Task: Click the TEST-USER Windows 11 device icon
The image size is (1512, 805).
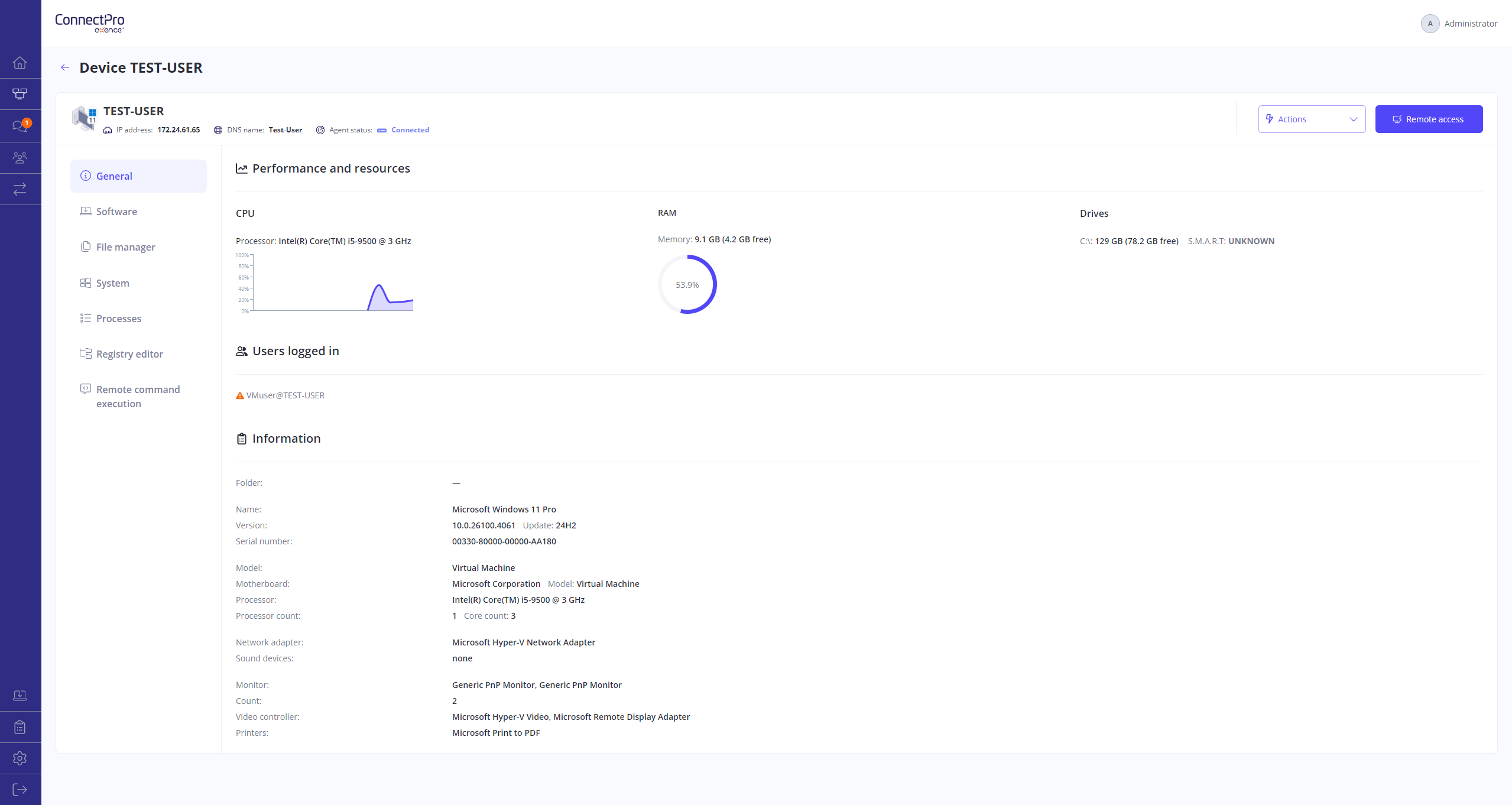Action: [85, 118]
